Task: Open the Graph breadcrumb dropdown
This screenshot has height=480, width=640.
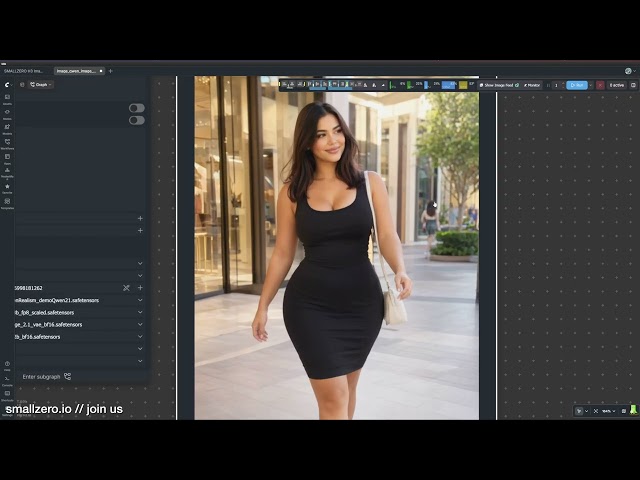Action: click(41, 84)
